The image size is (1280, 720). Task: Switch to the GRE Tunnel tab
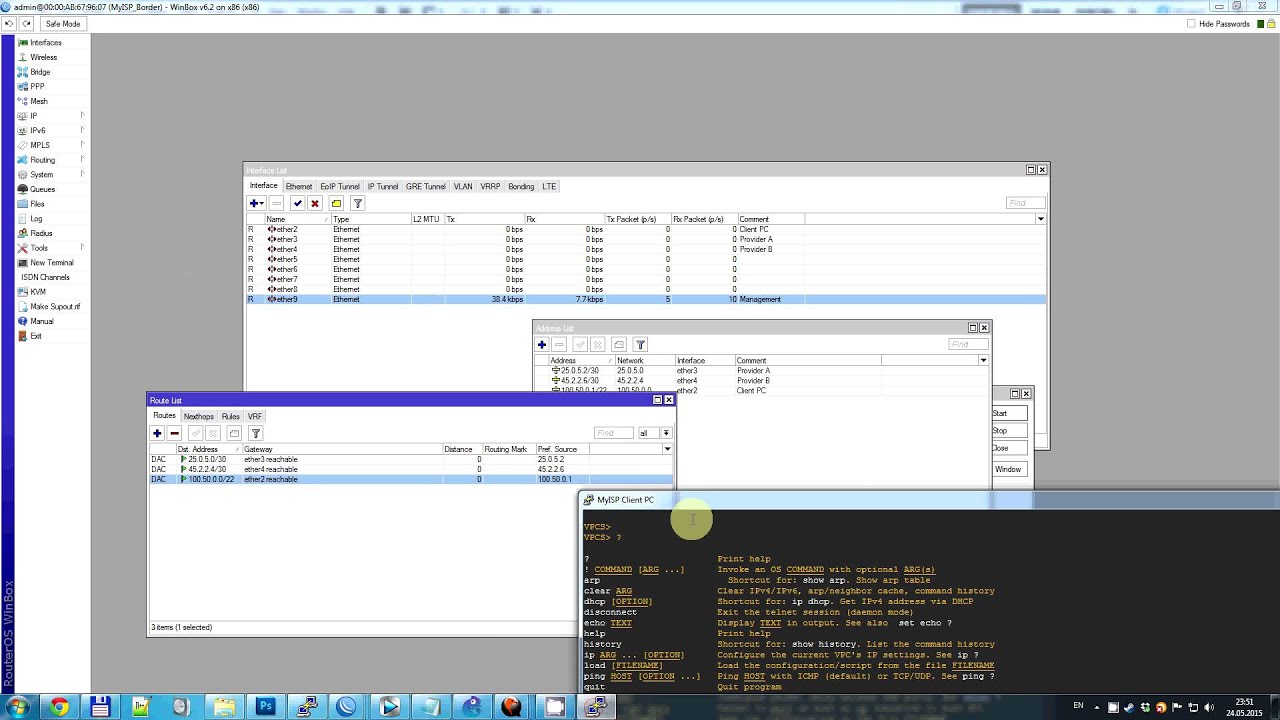pos(426,186)
